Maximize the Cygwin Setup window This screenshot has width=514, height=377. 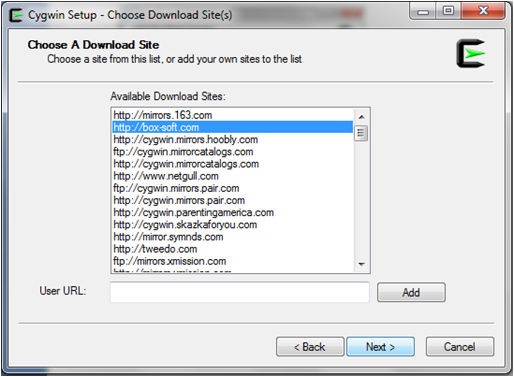coord(448,12)
